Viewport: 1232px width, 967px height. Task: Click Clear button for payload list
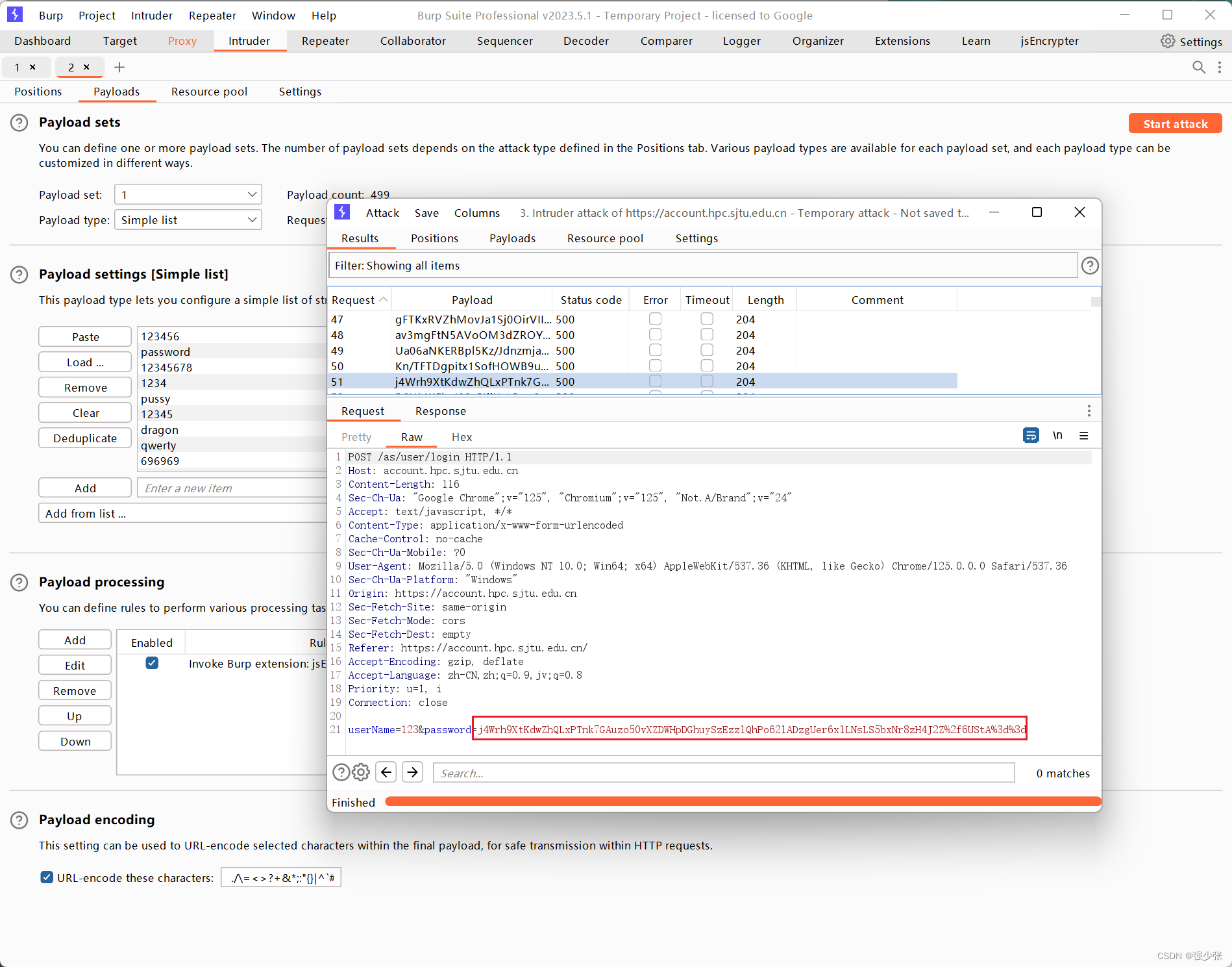[85, 412]
